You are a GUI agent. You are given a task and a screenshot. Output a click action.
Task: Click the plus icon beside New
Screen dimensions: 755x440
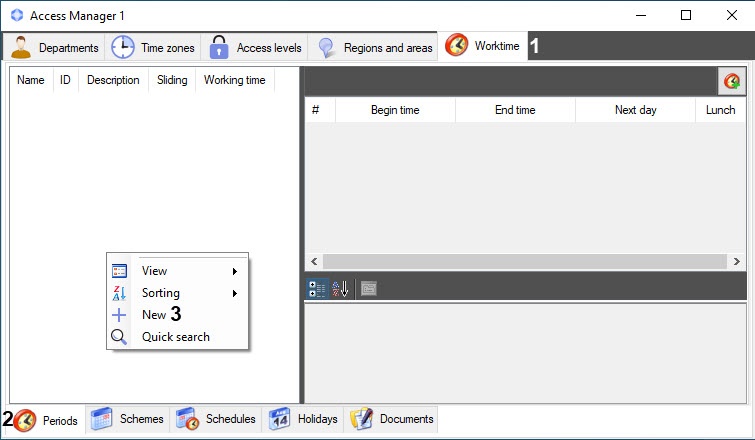point(119,315)
